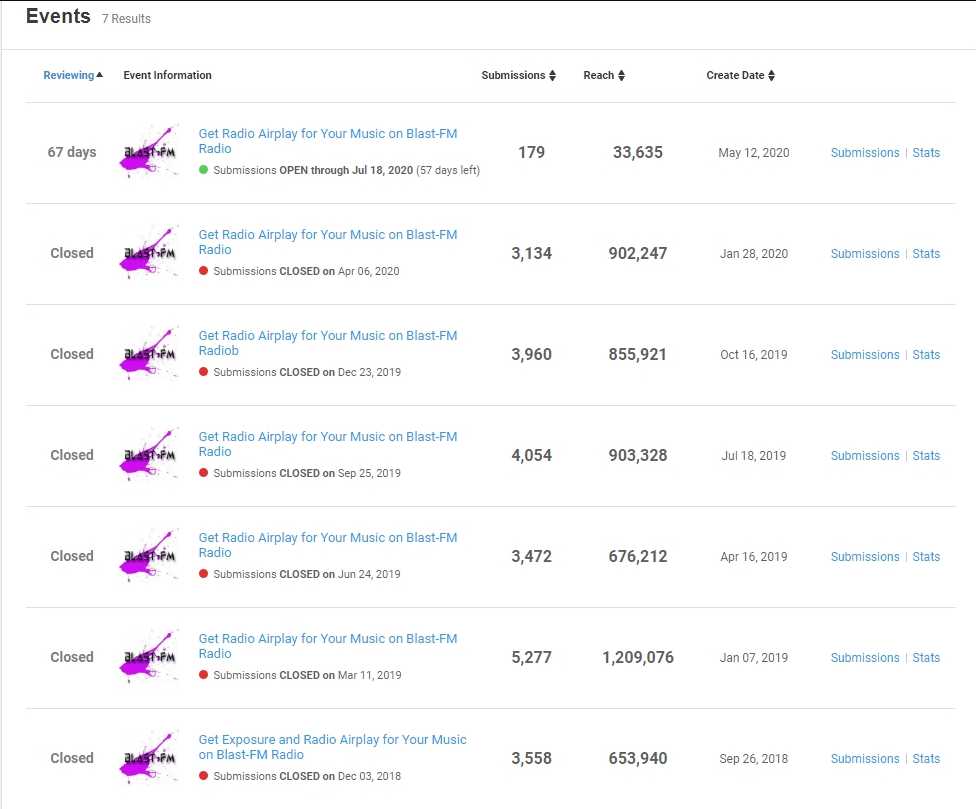976x809 pixels.
Task: Sort by Reach column arrows
Action: pos(621,75)
